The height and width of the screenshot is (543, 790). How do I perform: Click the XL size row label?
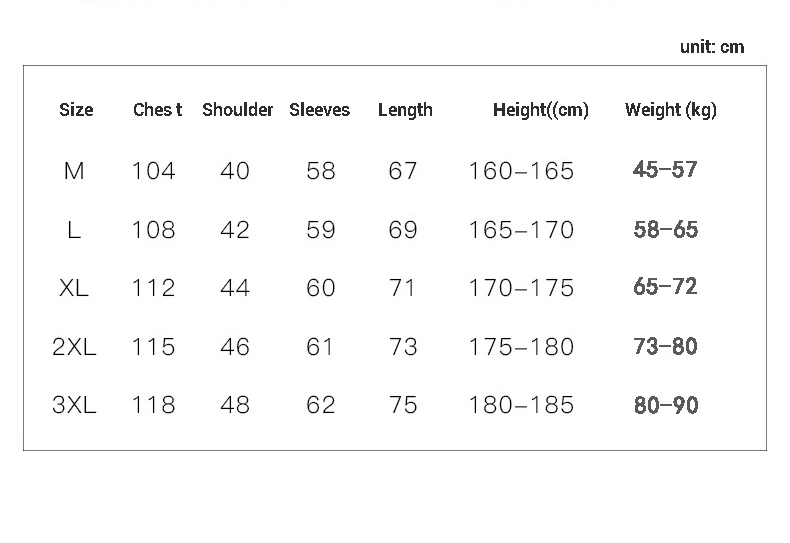(74, 288)
